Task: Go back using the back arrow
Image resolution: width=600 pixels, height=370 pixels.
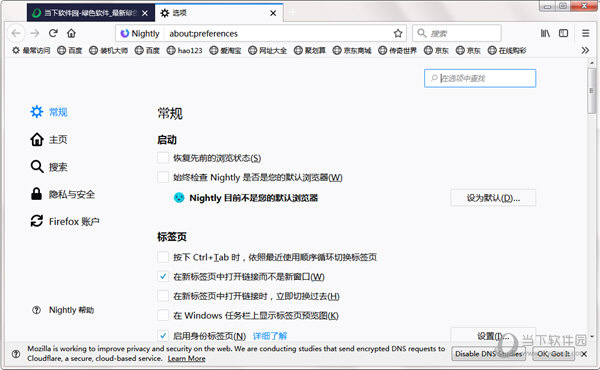Action: (16, 33)
